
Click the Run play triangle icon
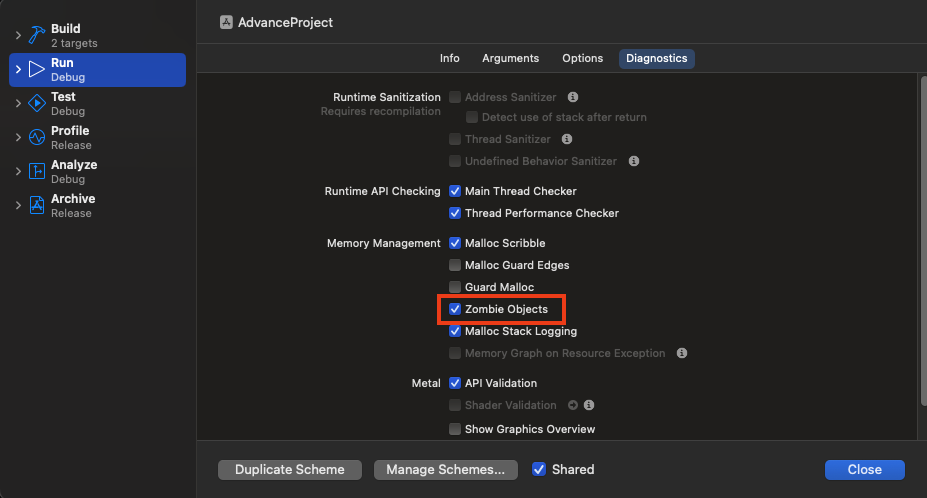click(x=37, y=69)
